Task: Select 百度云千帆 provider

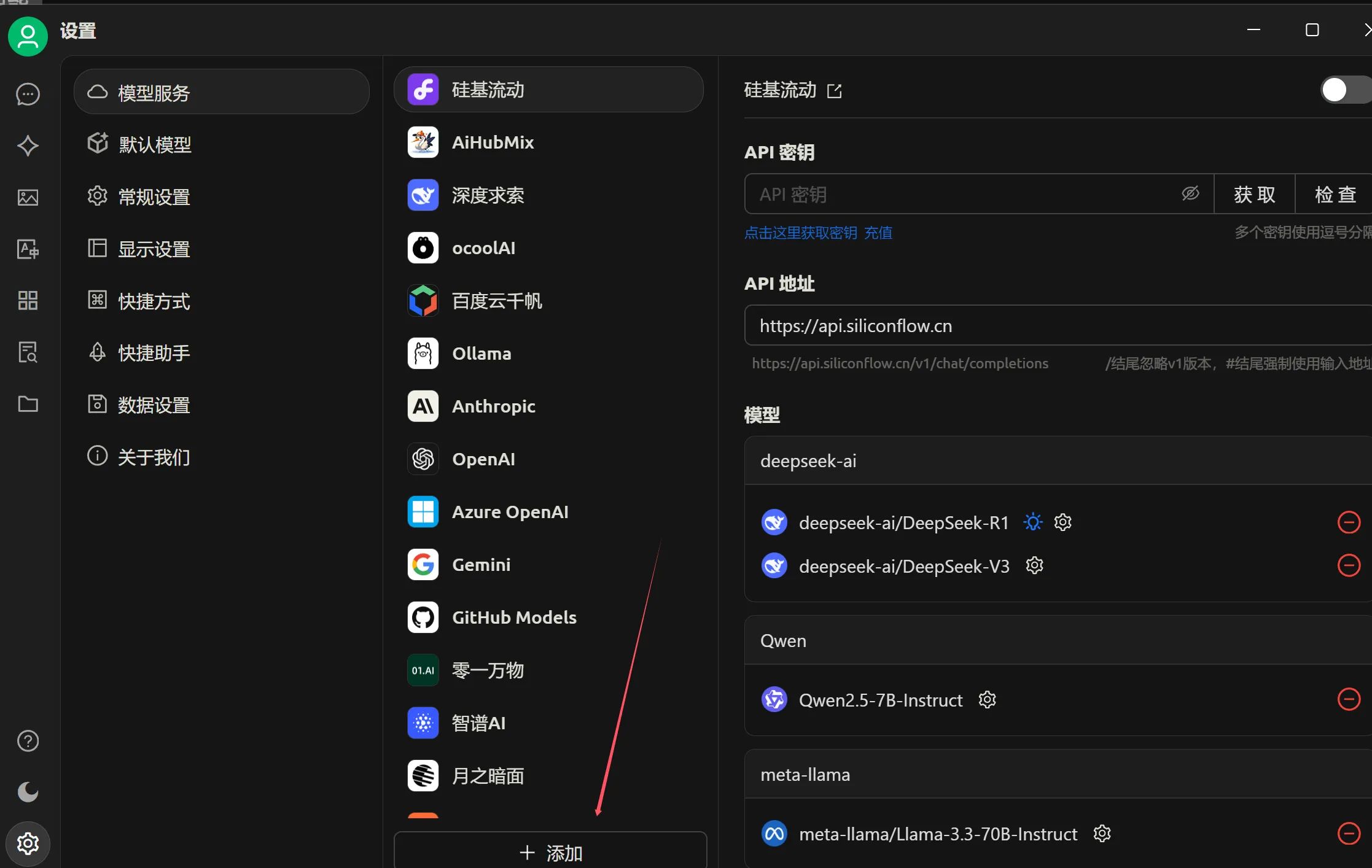Action: point(548,301)
